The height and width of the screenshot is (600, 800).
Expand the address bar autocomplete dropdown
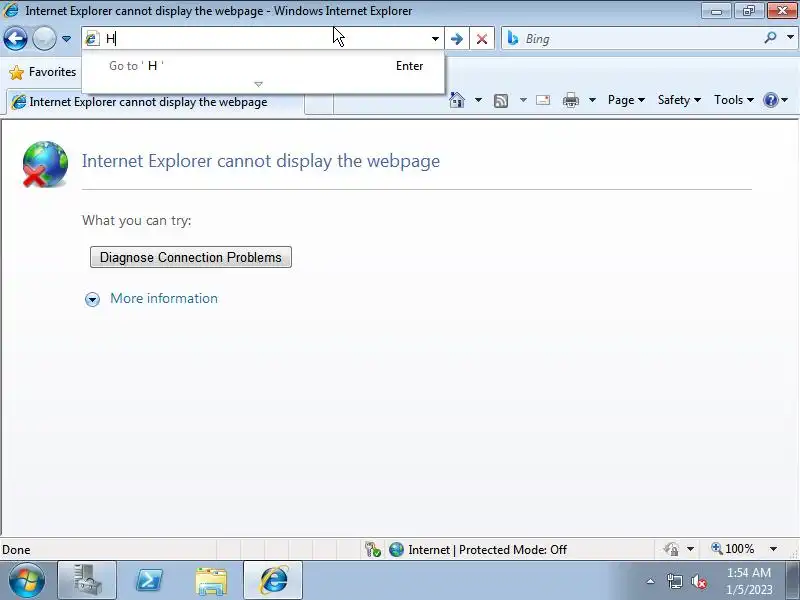(x=435, y=39)
